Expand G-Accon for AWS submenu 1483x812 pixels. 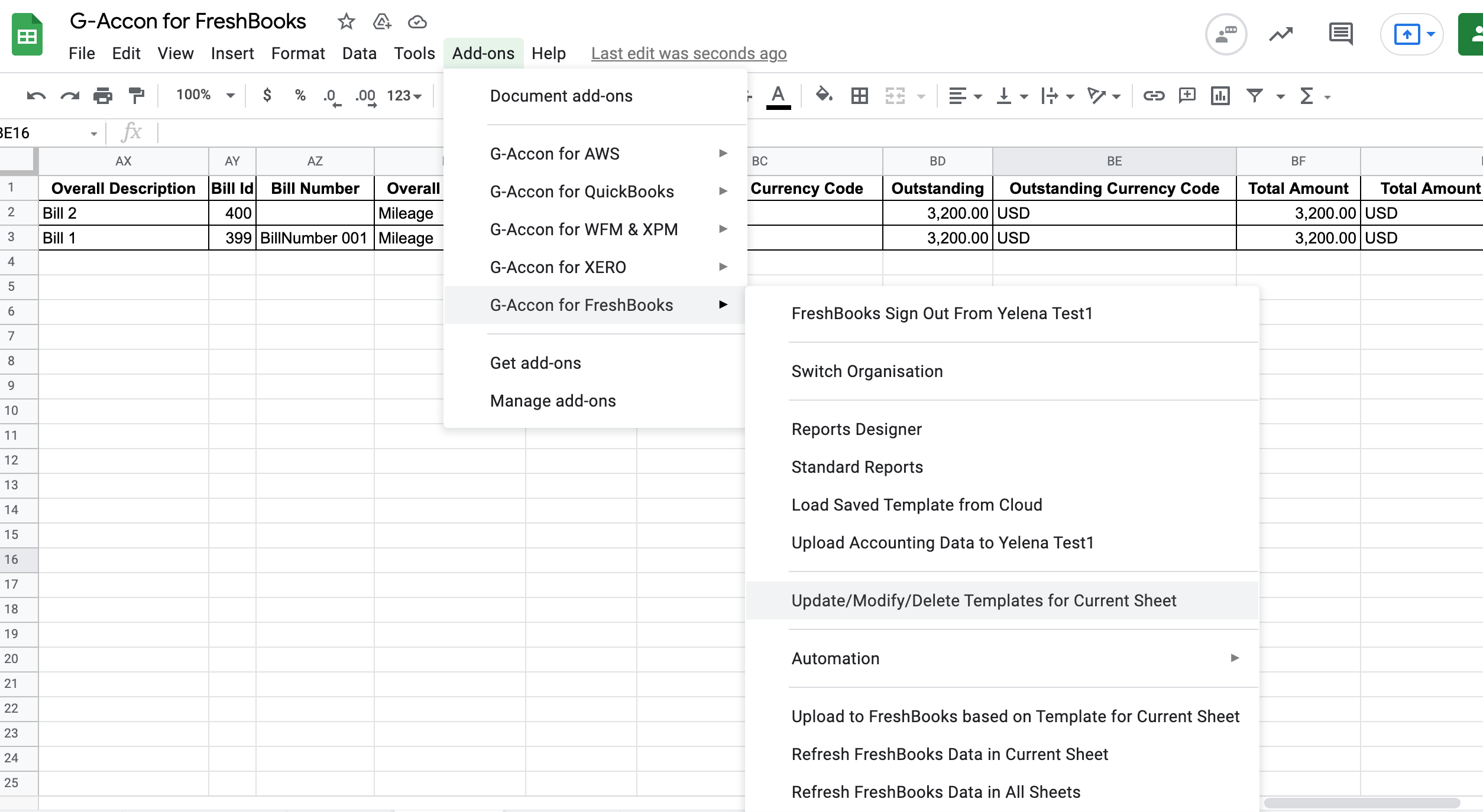[x=595, y=154]
